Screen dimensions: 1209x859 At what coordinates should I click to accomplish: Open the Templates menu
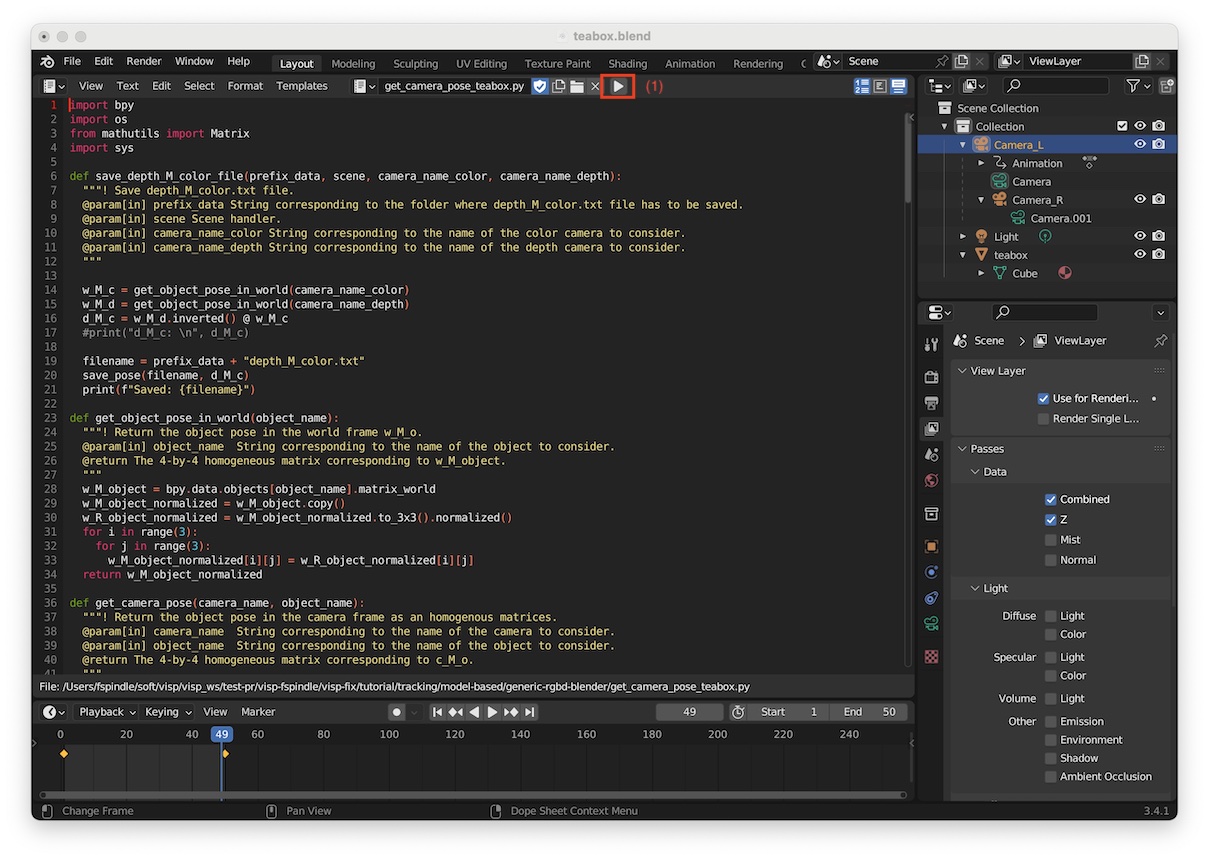click(x=302, y=86)
